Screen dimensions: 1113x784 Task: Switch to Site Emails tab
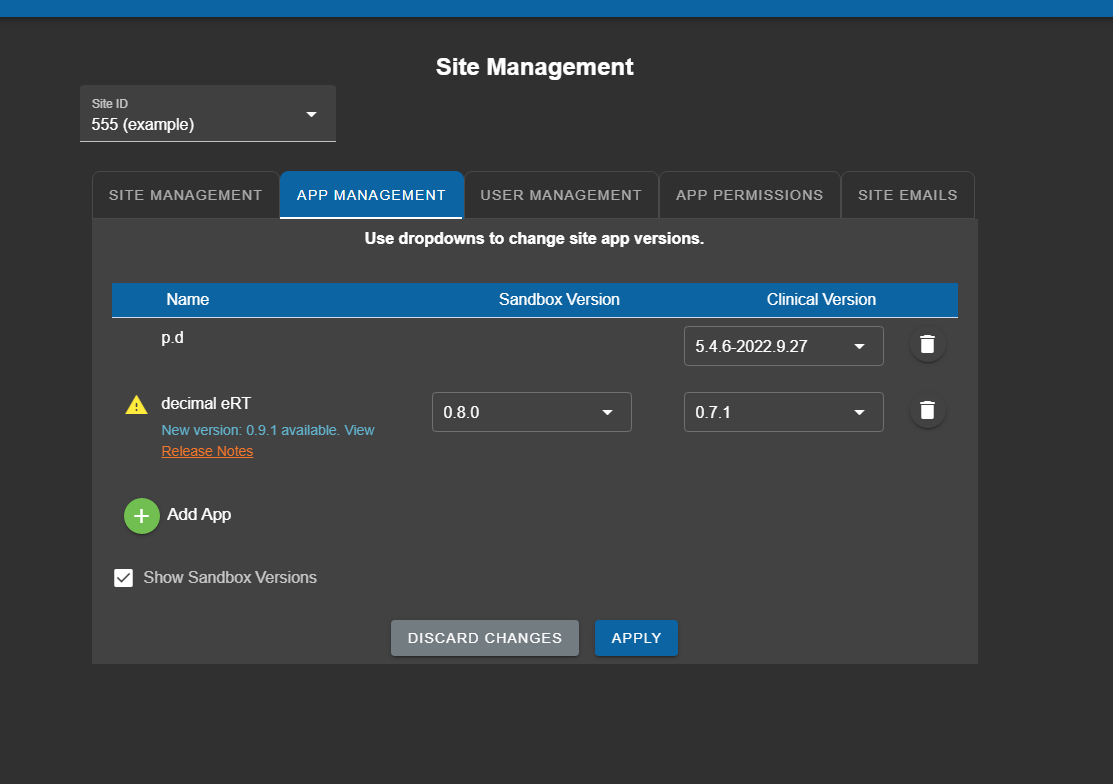(908, 195)
